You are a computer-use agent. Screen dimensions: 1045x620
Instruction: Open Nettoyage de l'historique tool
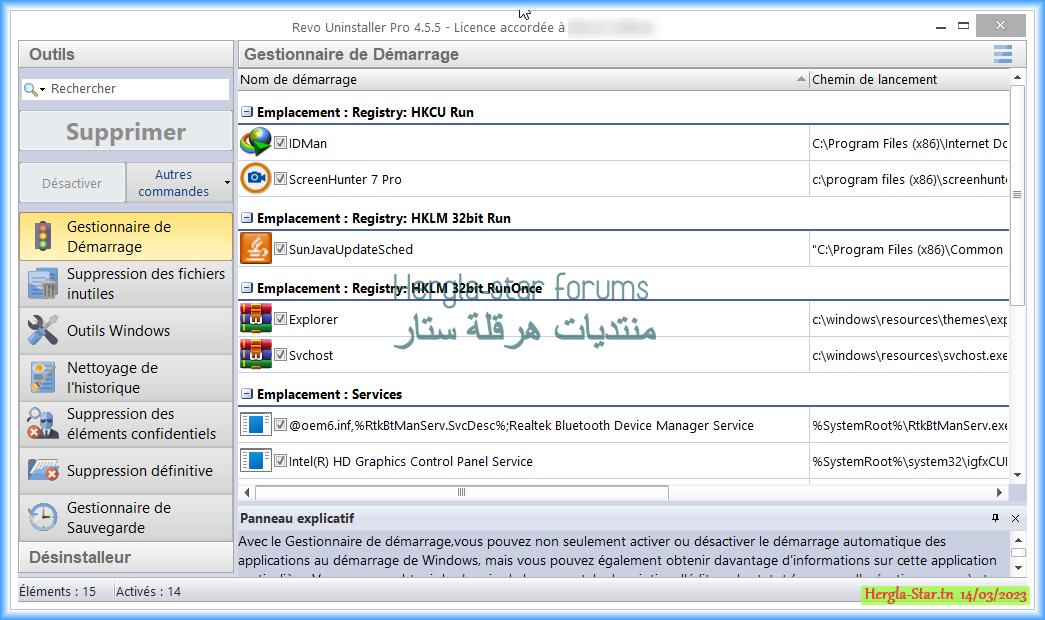coord(126,377)
